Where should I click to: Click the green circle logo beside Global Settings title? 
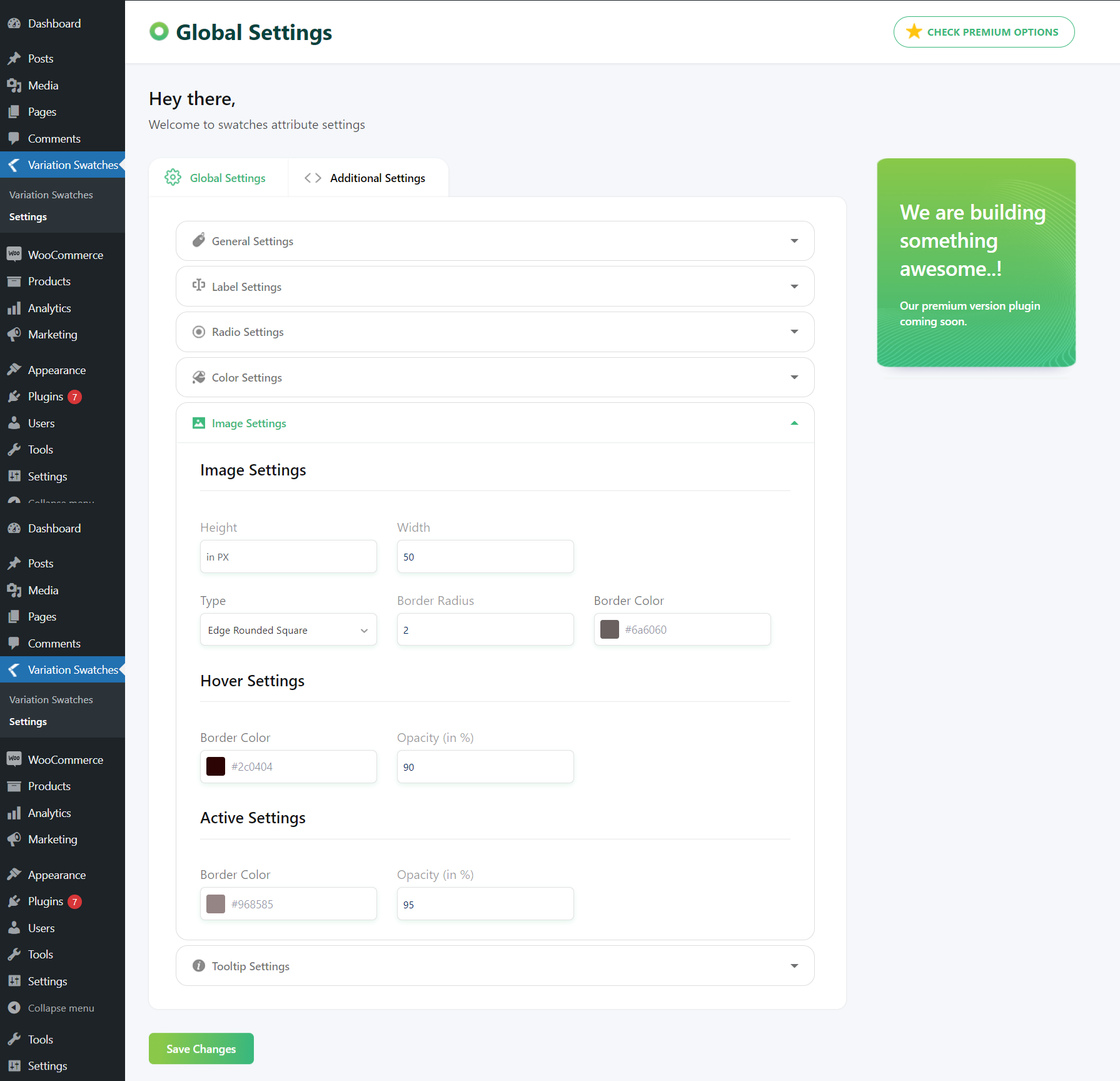tap(159, 31)
